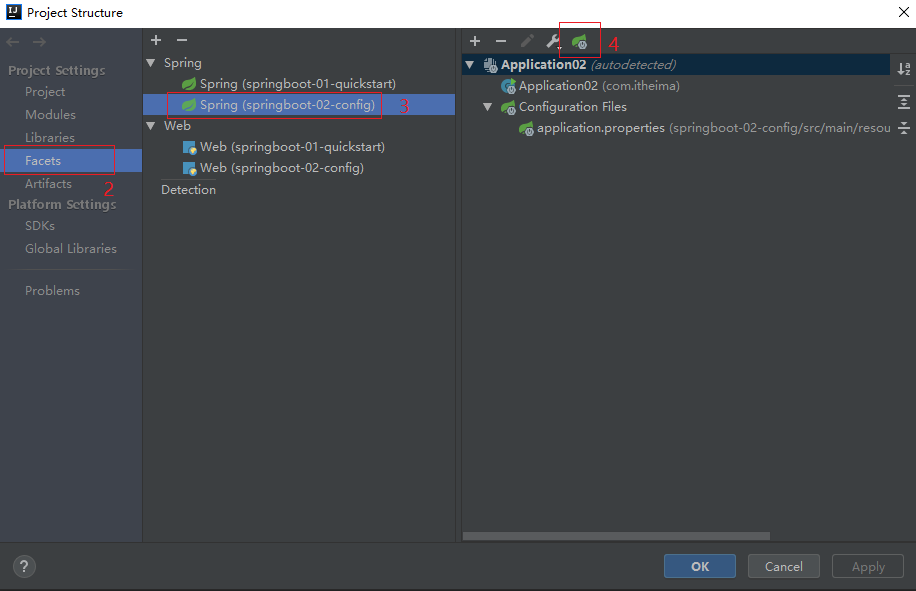The height and width of the screenshot is (591, 916).
Task: Collapse the Web facets group
Action: (152, 126)
